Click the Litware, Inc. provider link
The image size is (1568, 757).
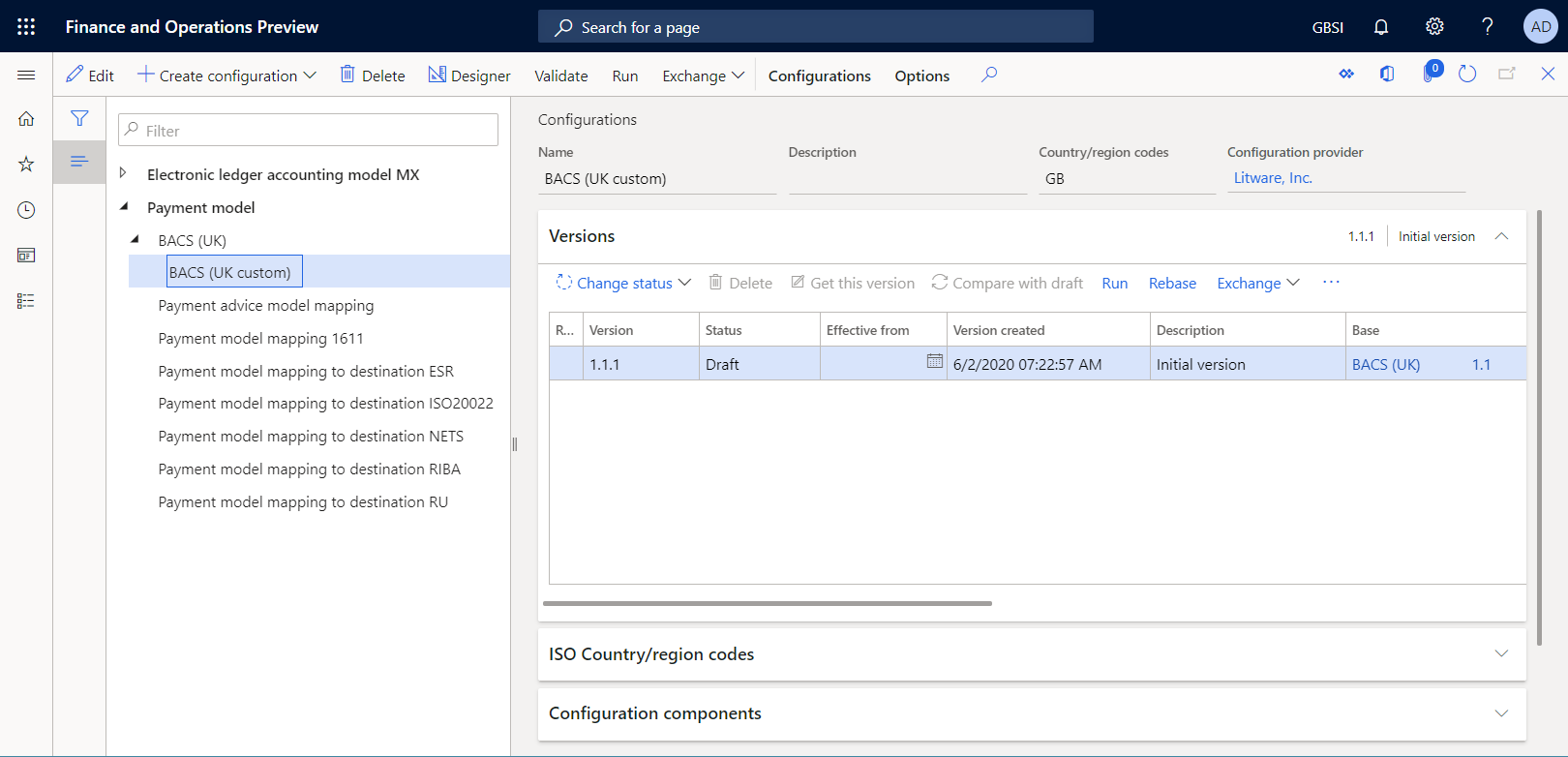(1273, 178)
